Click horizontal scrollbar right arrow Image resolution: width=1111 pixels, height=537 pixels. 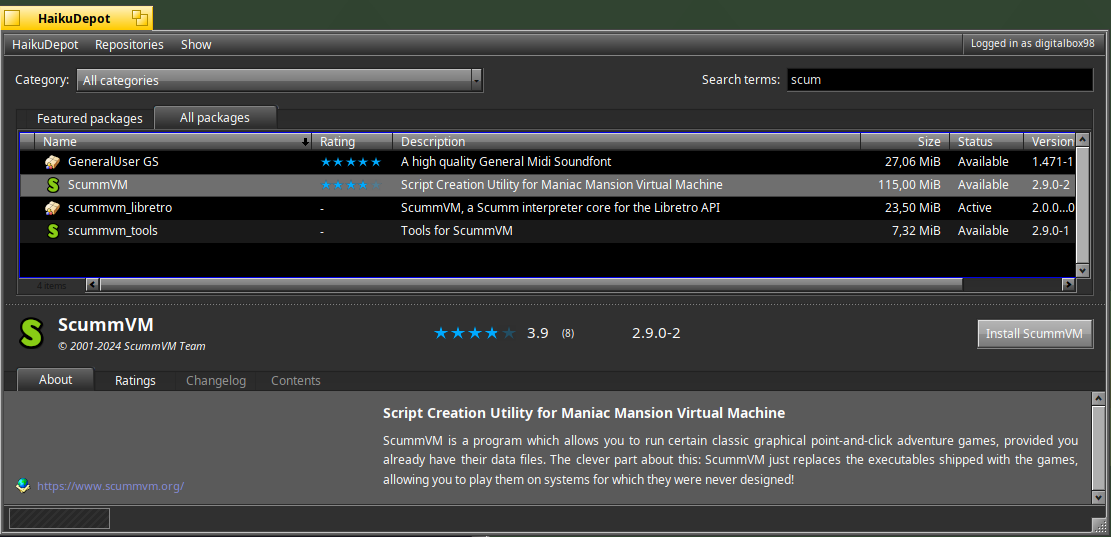click(x=1068, y=285)
